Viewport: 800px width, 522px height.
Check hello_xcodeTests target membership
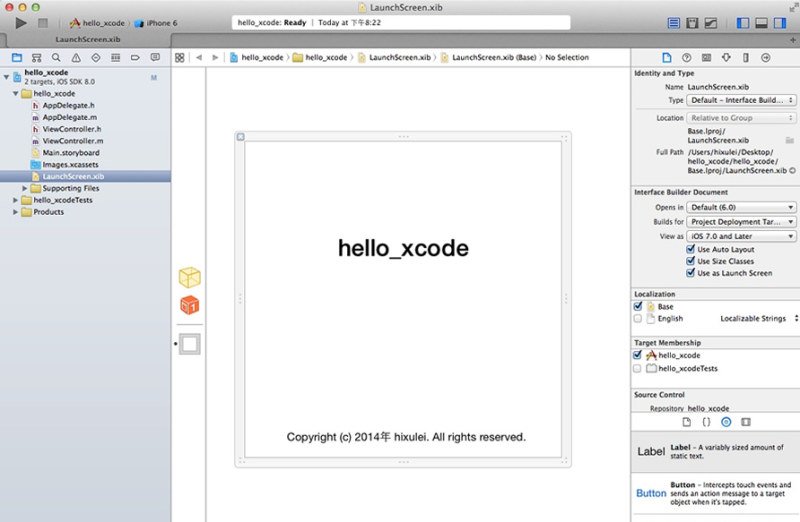pyautogui.click(x=637, y=368)
